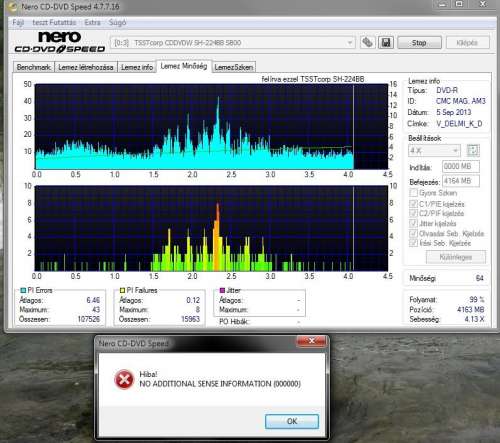This screenshot has height=443, width=500.
Task: Click the date 5 Sep 2013
Action: click(454, 112)
